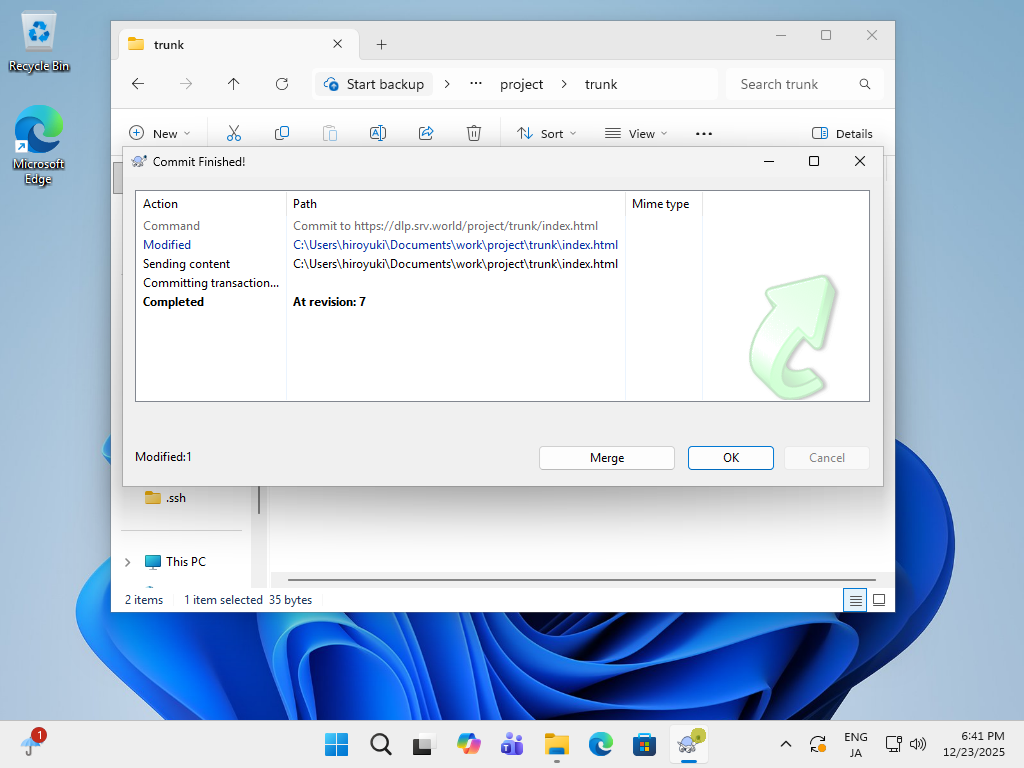Paste from clipboard in Explorer toolbar
This screenshot has width=1024, height=768.
pos(330,132)
